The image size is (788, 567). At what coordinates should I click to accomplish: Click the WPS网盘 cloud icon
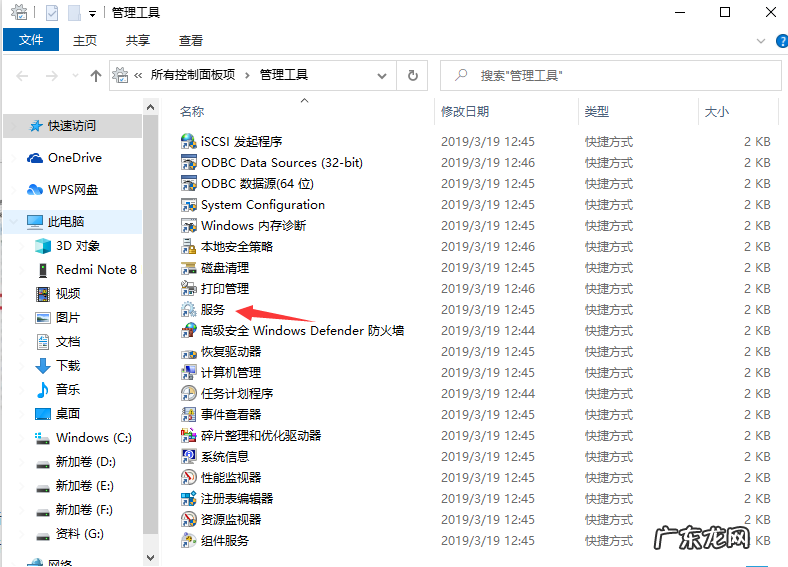point(35,190)
